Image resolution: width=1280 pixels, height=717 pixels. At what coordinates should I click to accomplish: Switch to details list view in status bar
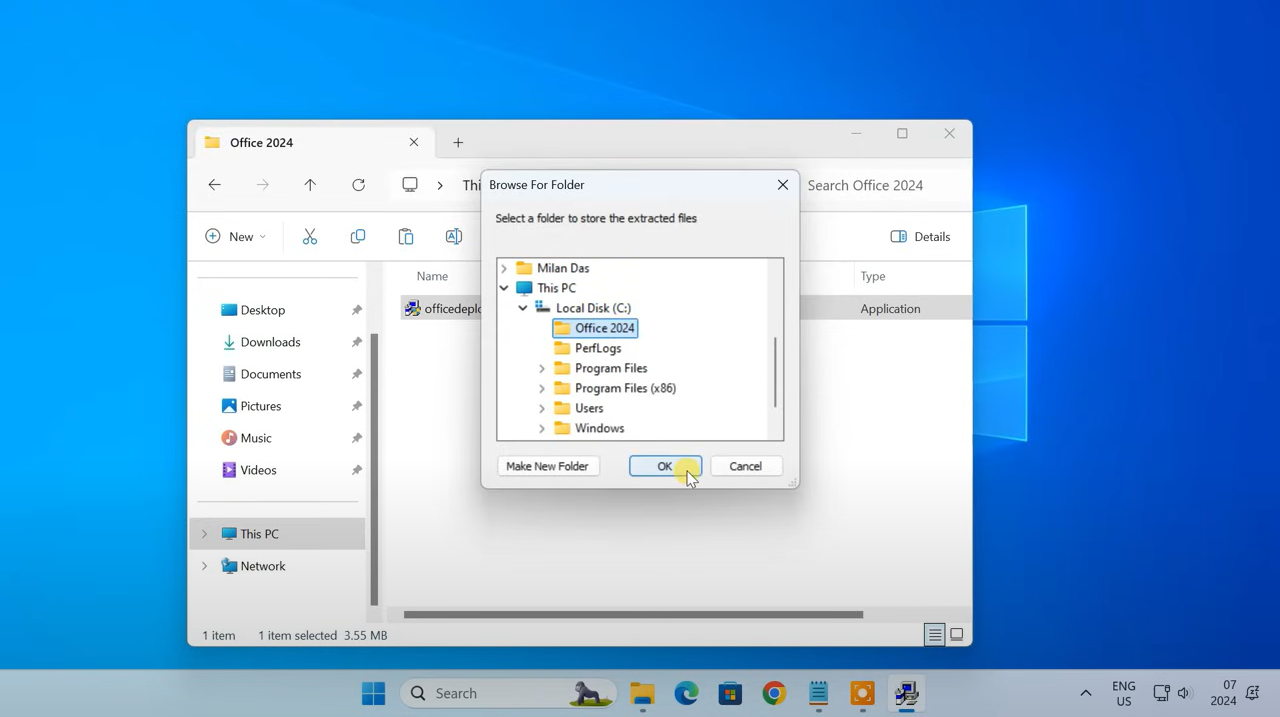pyautogui.click(x=935, y=635)
